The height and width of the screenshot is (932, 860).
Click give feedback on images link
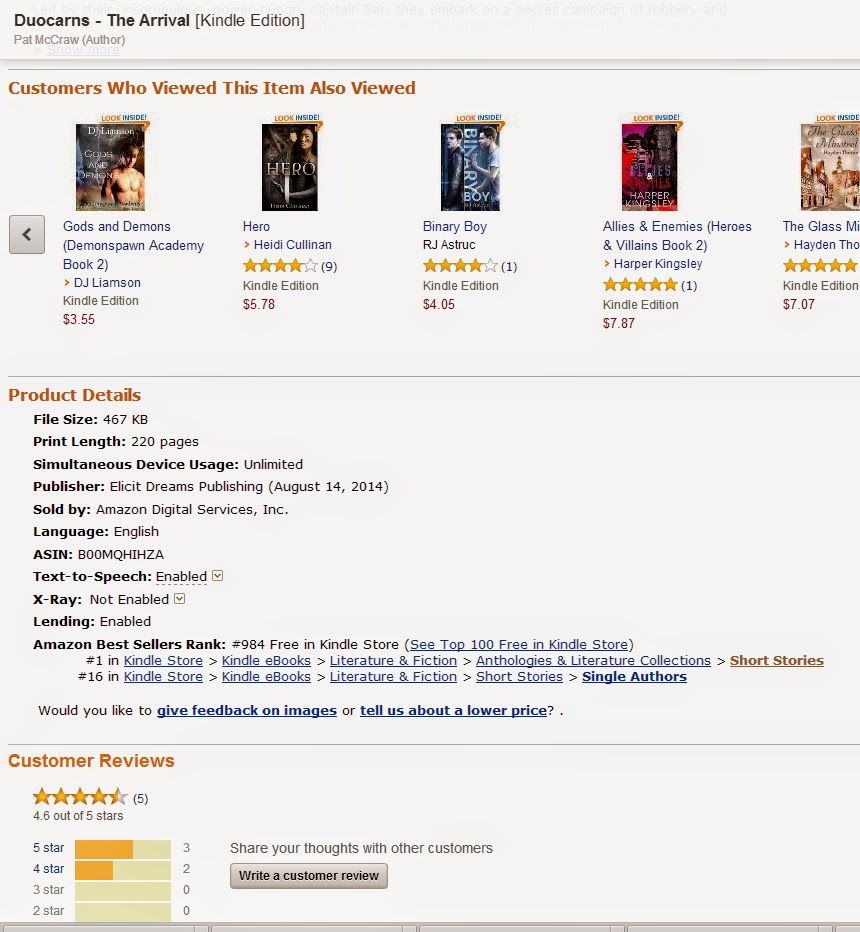[247, 710]
